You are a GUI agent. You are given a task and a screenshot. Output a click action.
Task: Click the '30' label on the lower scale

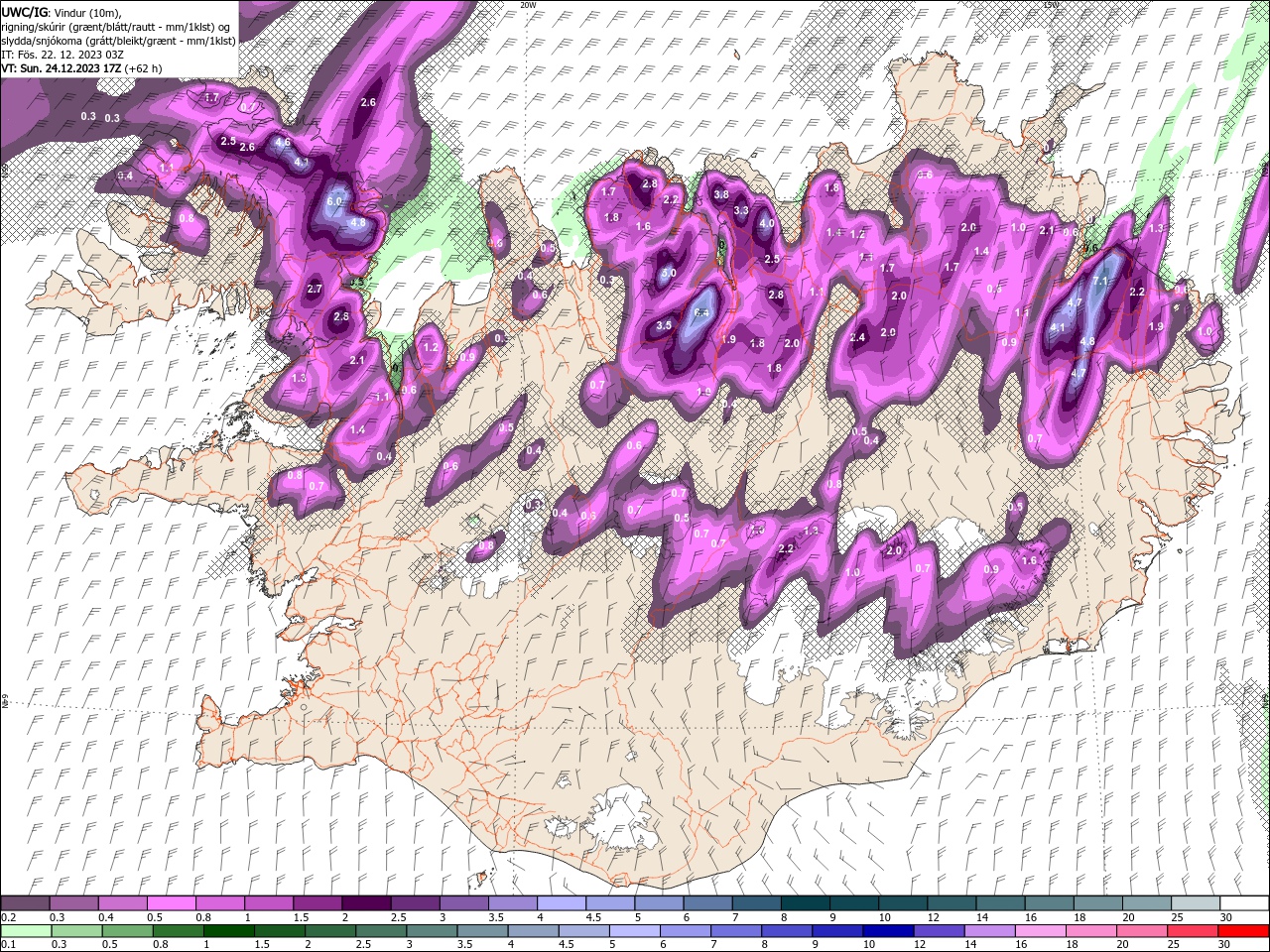click(1223, 945)
